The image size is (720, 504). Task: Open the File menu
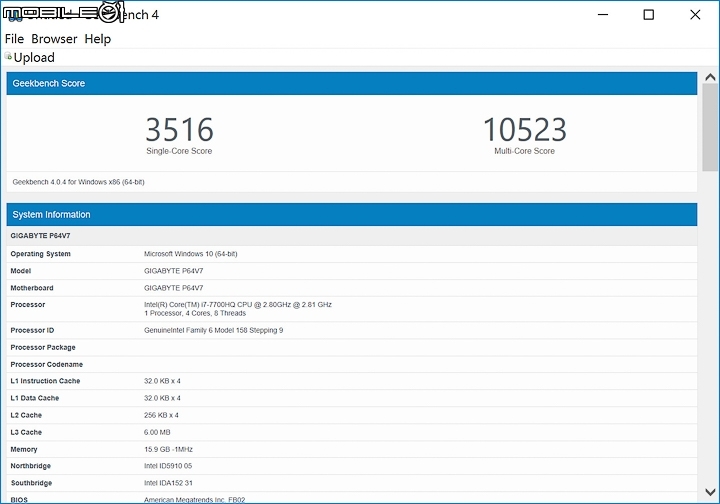pos(14,39)
